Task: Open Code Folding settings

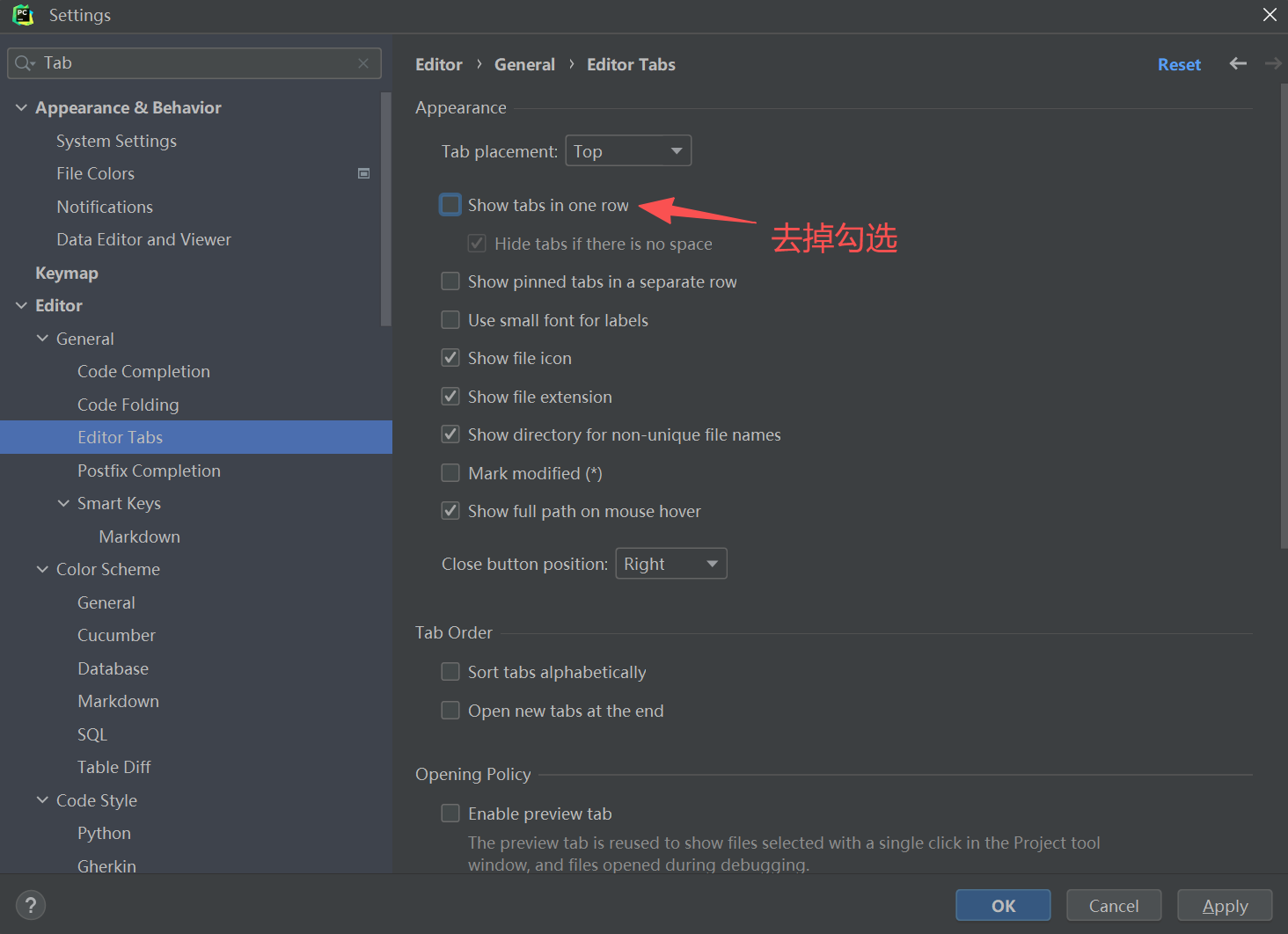Action: pyautogui.click(x=128, y=405)
